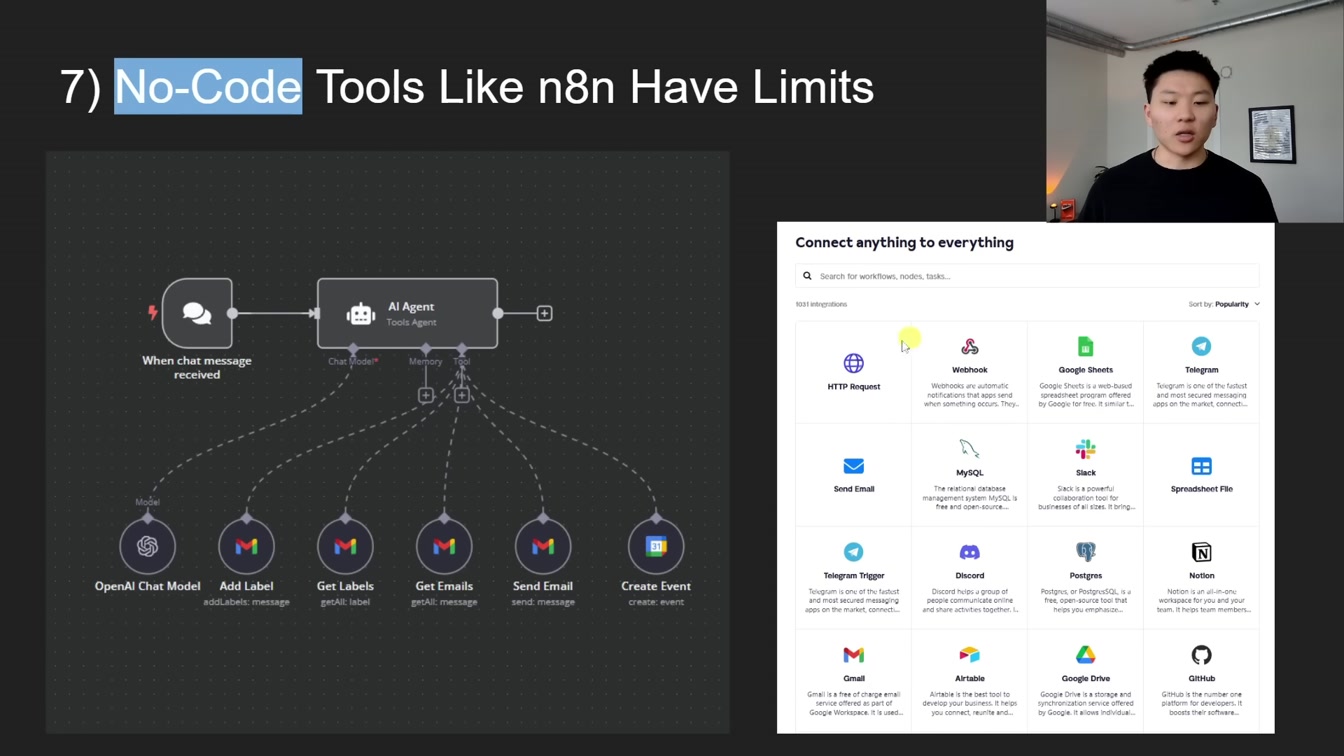Image resolution: width=1344 pixels, height=756 pixels.
Task: Open the Sort by Popularity dropdown
Action: [1224, 304]
